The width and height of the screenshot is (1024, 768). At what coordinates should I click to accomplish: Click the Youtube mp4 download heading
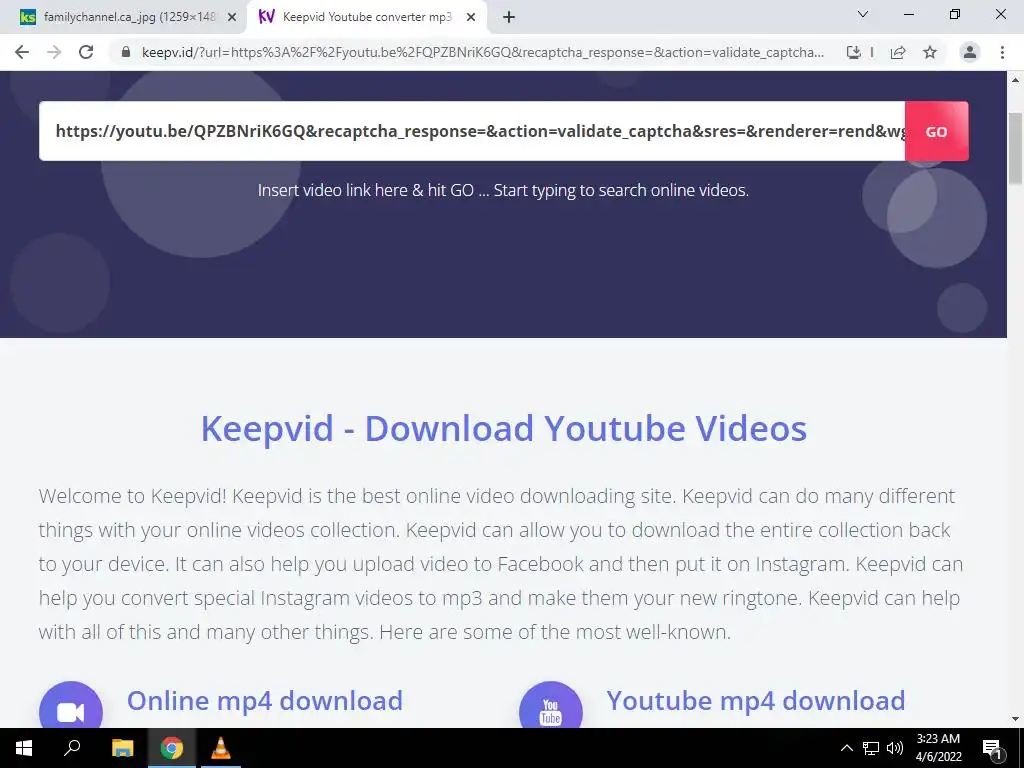tap(756, 701)
